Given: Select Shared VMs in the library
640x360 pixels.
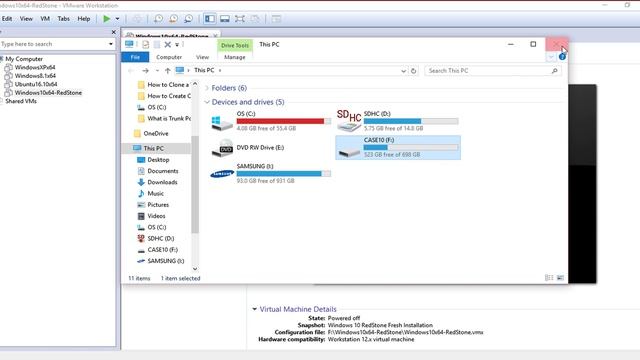Looking at the screenshot, I should 21,101.
